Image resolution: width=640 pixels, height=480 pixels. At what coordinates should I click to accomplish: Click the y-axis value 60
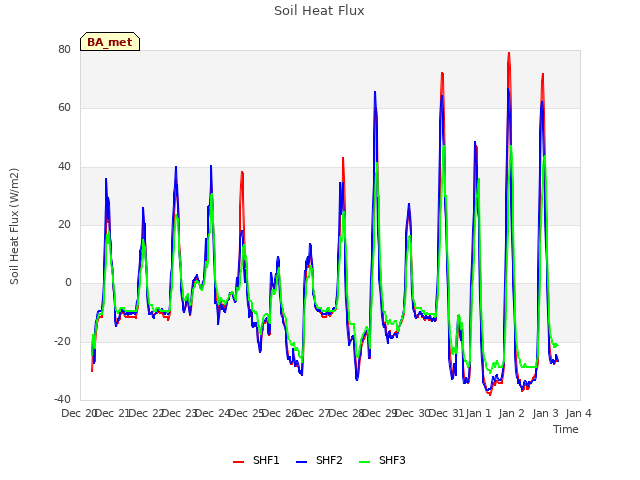pyautogui.click(x=64, y=108)
